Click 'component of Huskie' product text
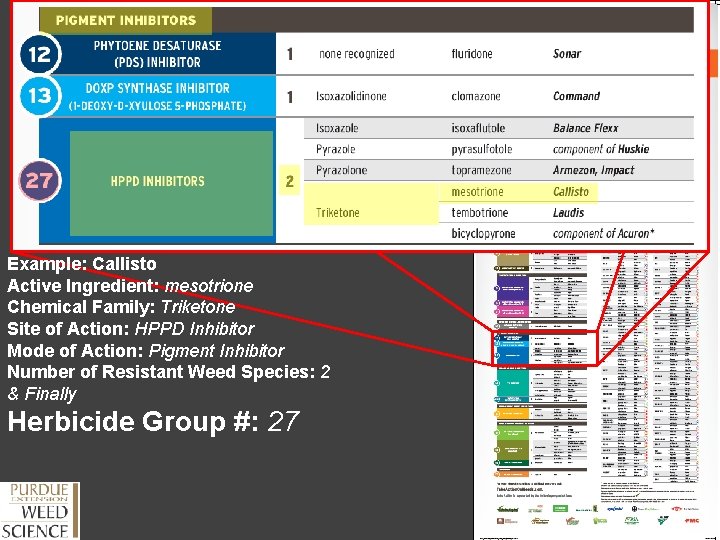The width and height of the screenshot is (720, 540). click(601, 149)
